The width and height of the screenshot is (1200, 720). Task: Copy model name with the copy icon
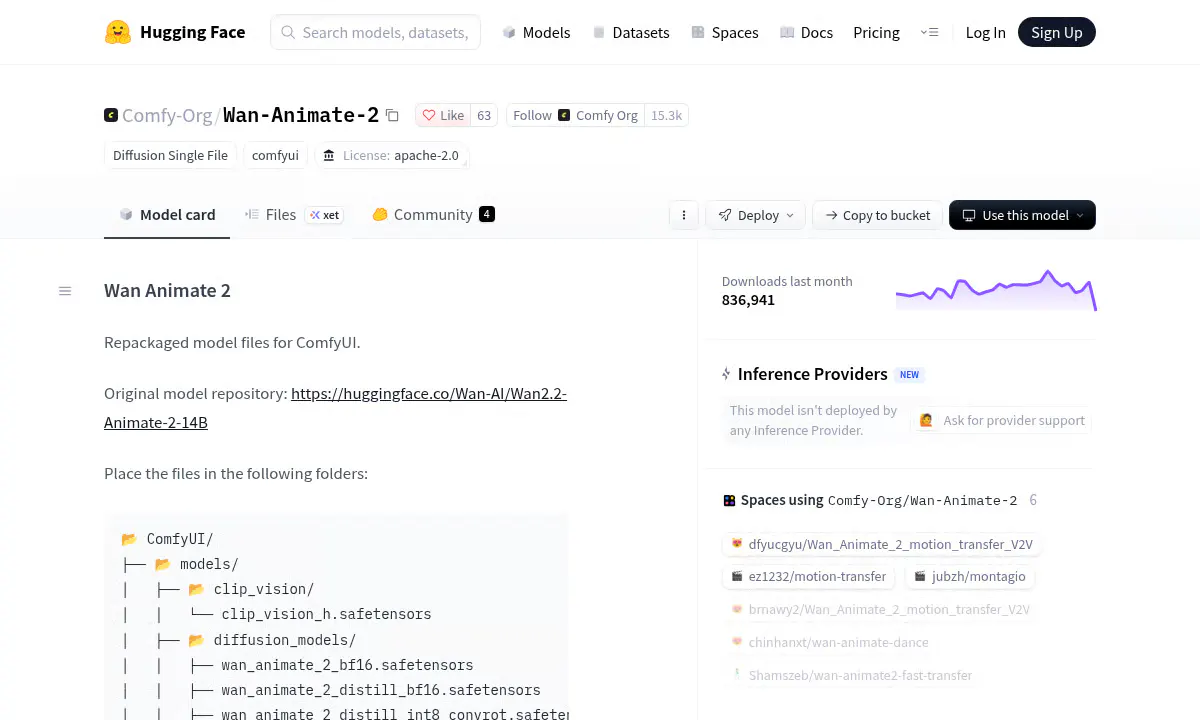point(392,115)
